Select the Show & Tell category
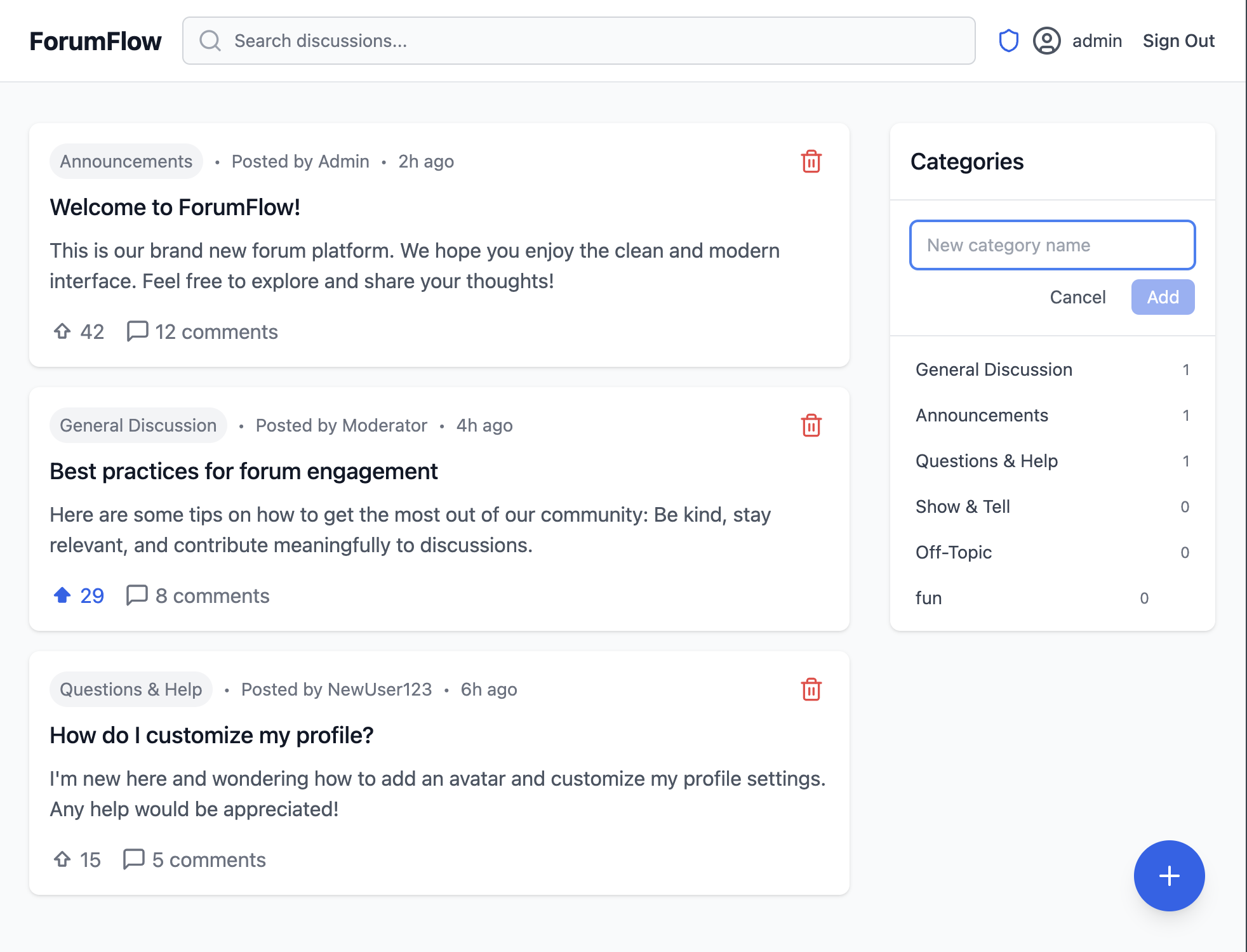Screen dimensions: 1247x952 click(x=1052, y=506)
